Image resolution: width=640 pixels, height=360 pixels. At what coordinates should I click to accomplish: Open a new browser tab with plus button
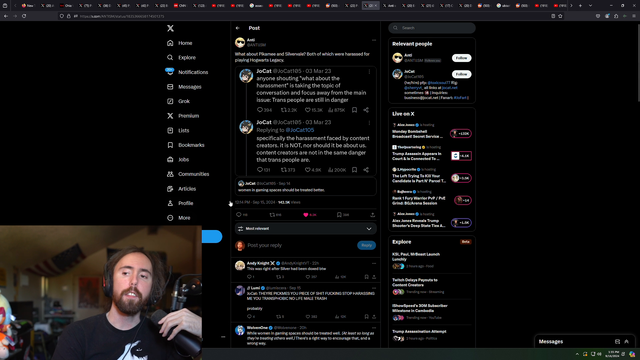[580, 6]
